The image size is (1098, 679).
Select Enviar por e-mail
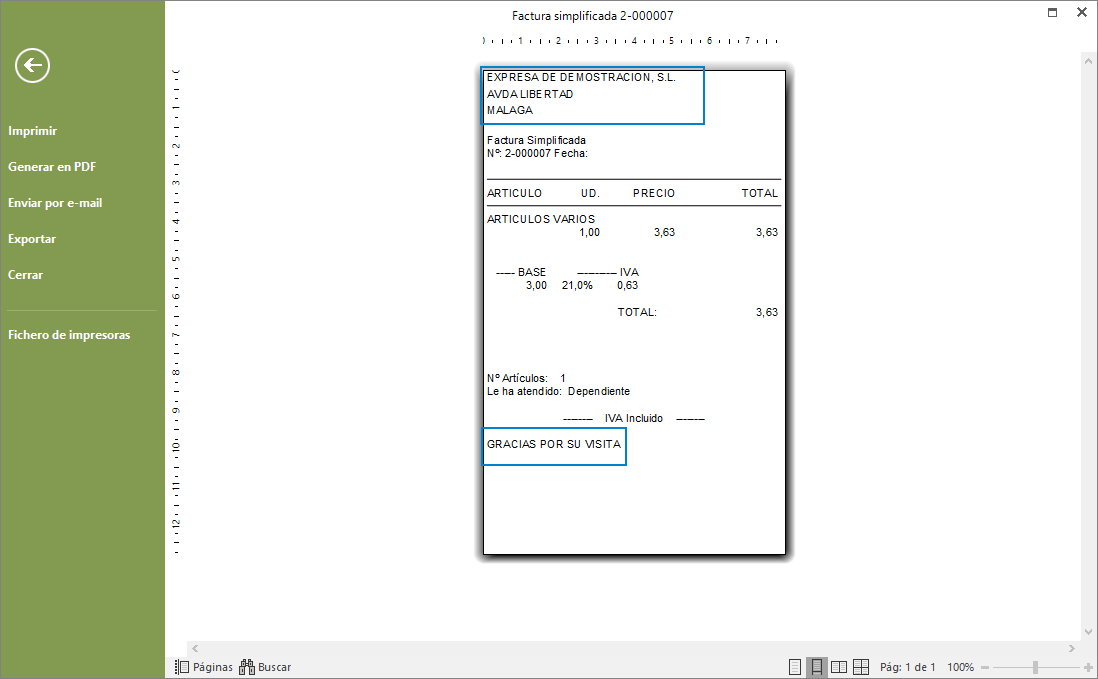click(x=55, y=203)
